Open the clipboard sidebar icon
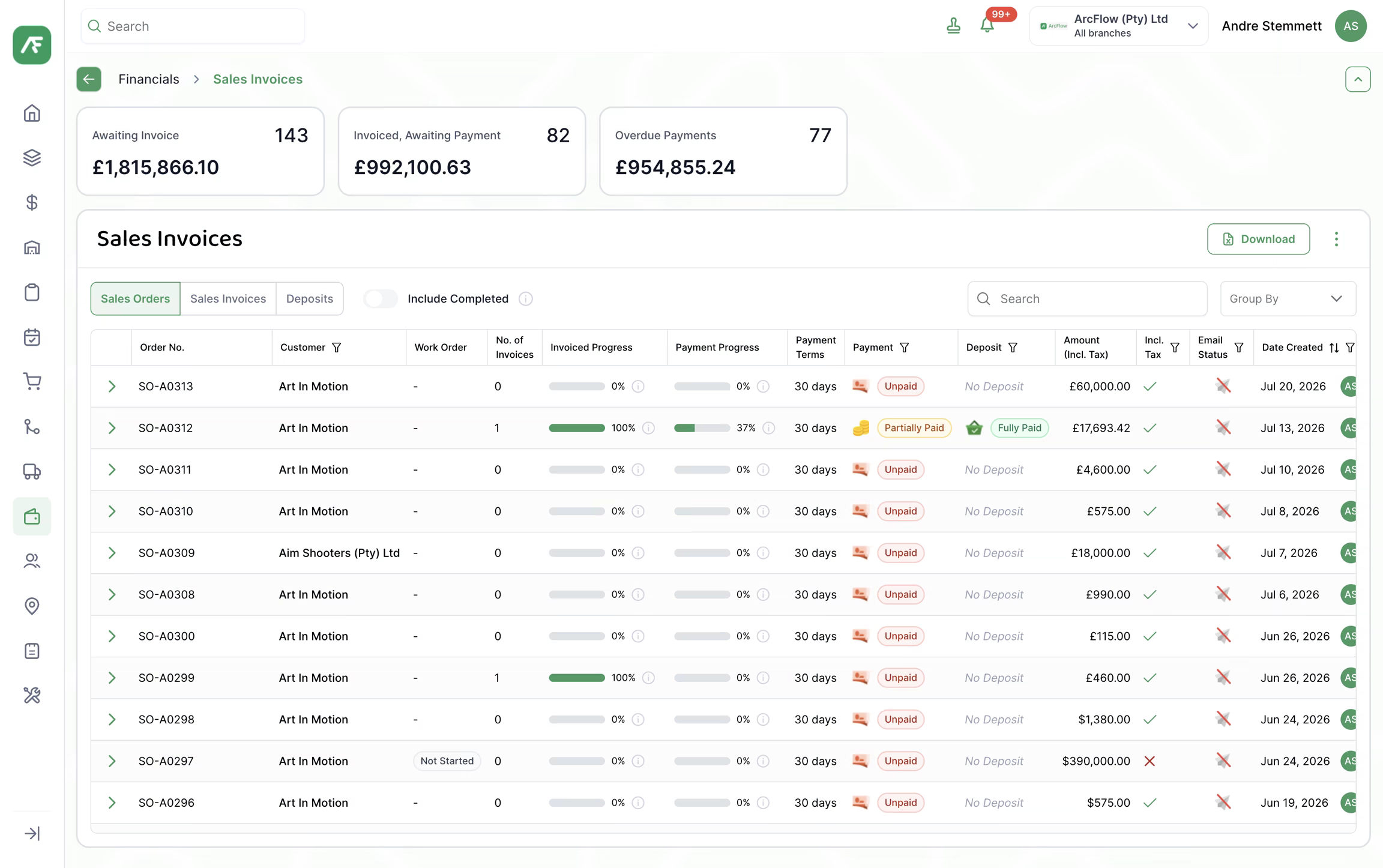This screenshot has width=1383, height=868. click(32, 292)
